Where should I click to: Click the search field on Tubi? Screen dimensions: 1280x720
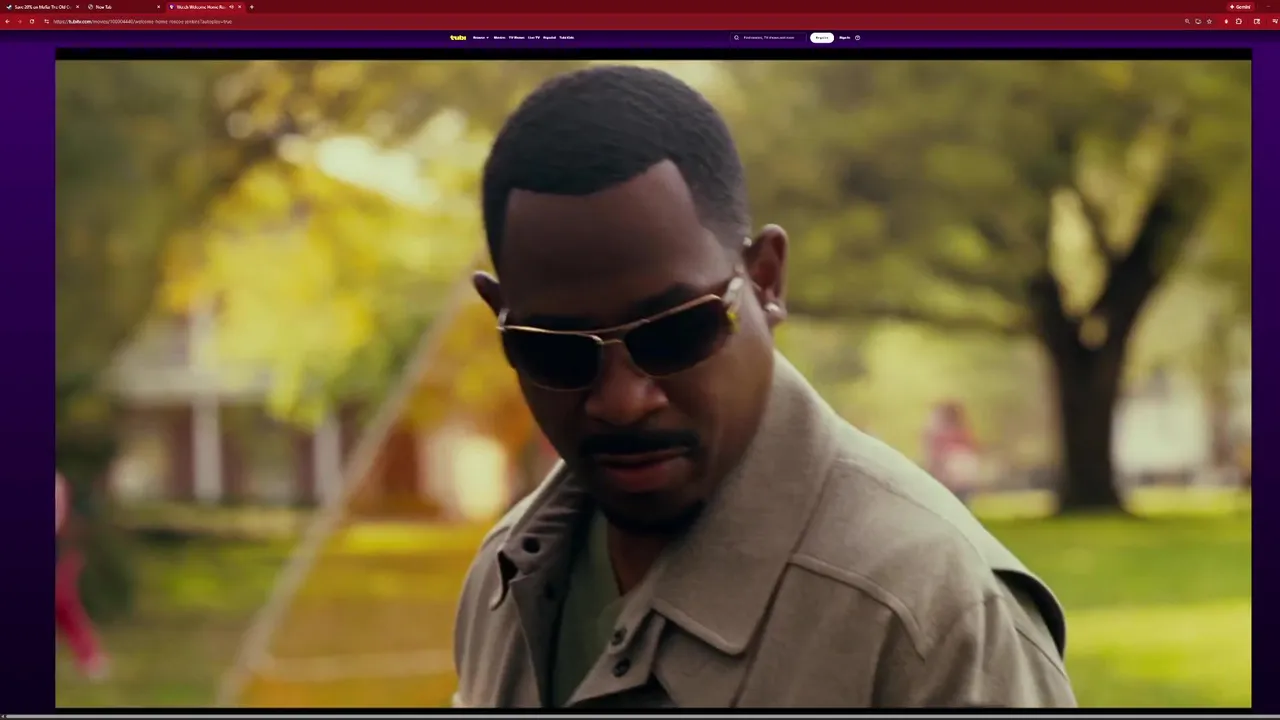click(766, 37)
